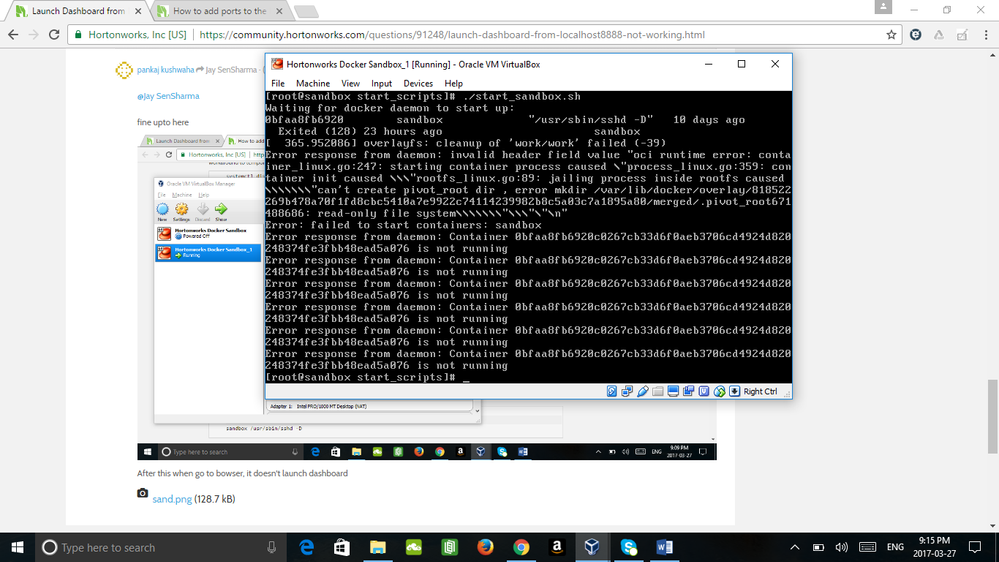The width and height of the screenshot is (999, 562).
Task: Open VirtualBox File menu
Action: [x=278, y=83]
